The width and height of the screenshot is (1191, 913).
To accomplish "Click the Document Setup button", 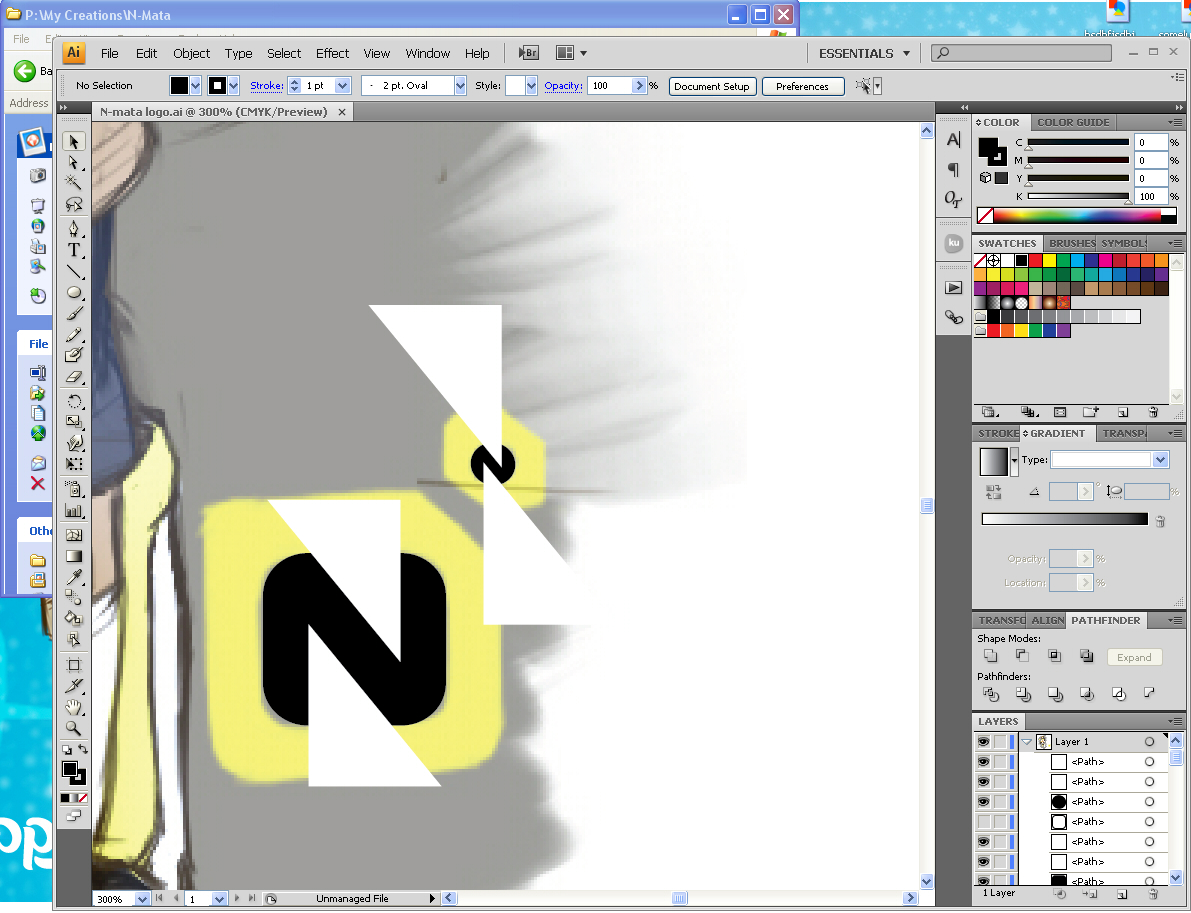I will pyautogui.click(x=712, y=86).
